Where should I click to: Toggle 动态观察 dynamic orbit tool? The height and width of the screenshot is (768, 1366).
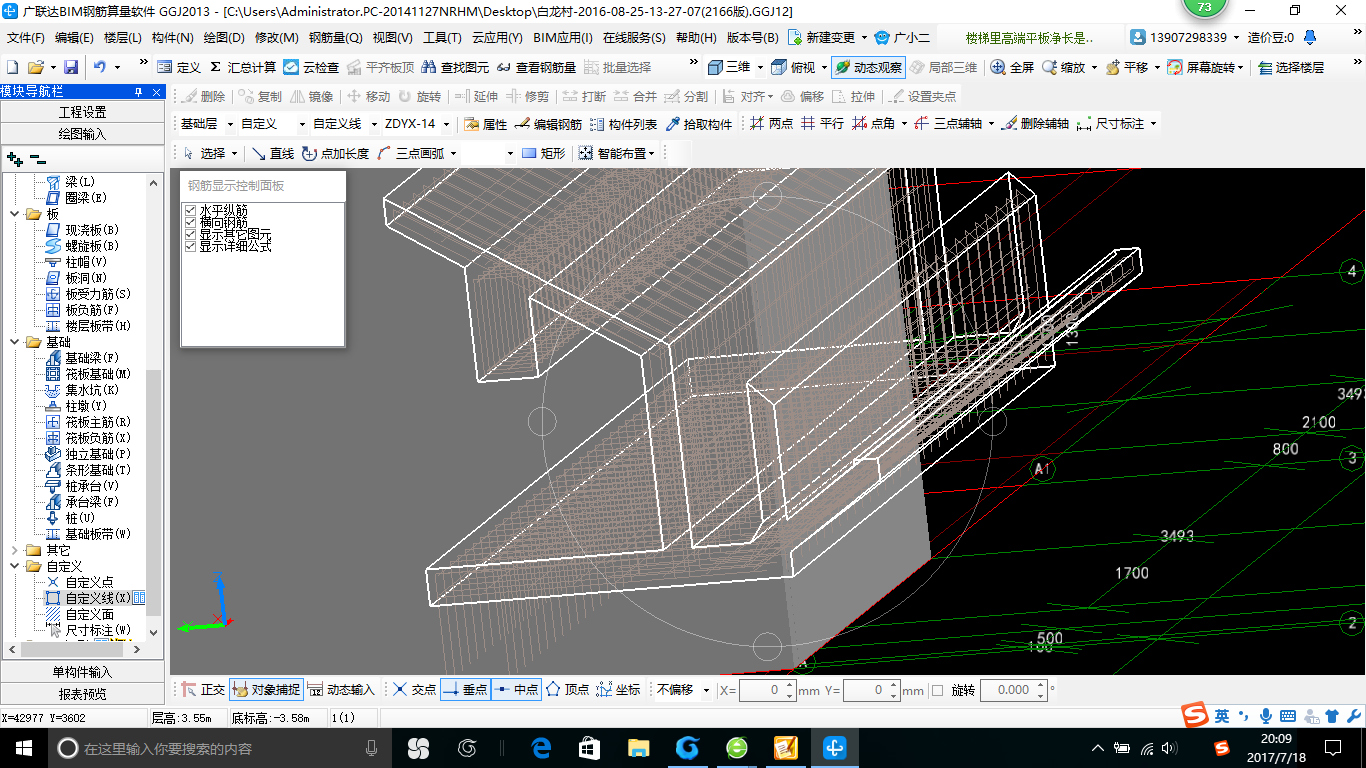(868, 67)
